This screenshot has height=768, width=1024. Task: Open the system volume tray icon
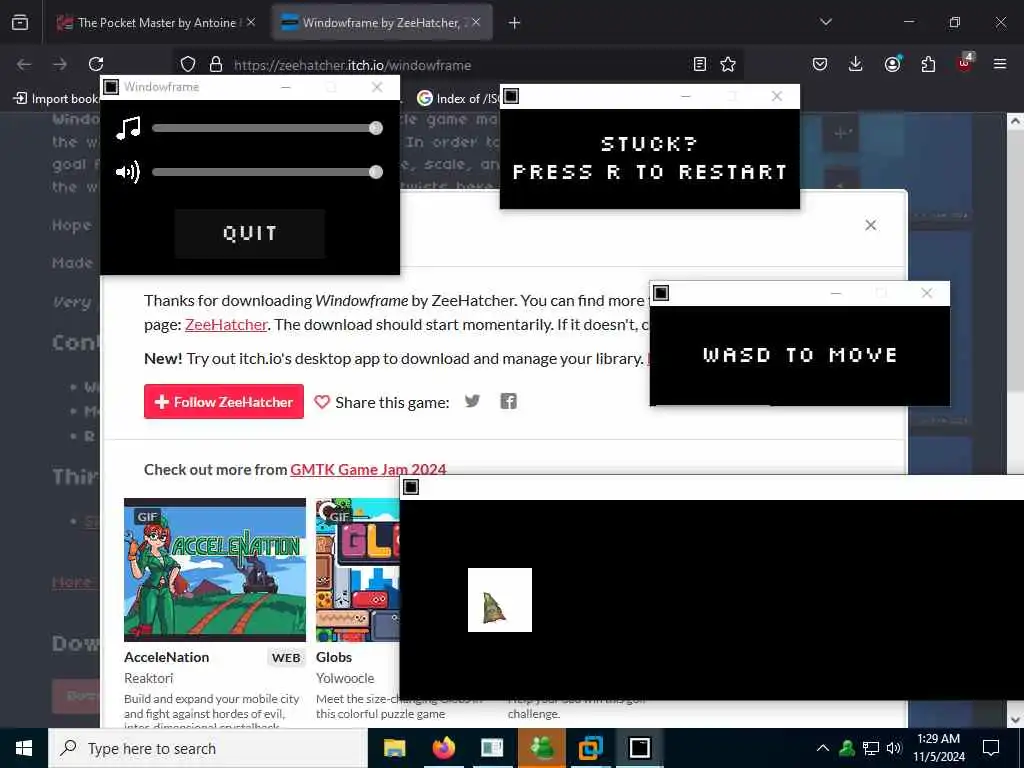tap(894, 748)
